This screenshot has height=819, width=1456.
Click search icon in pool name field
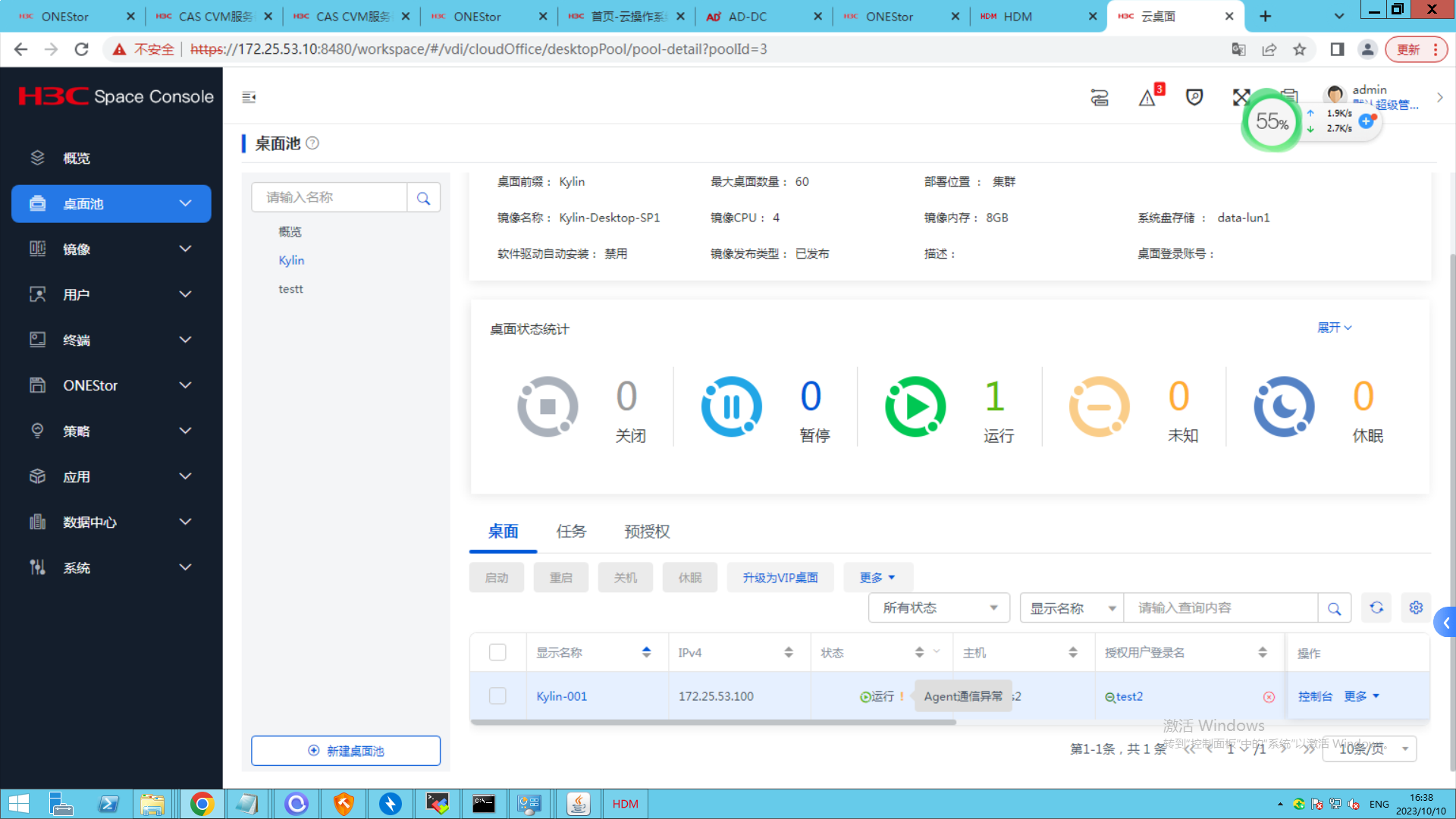[423, 198]
